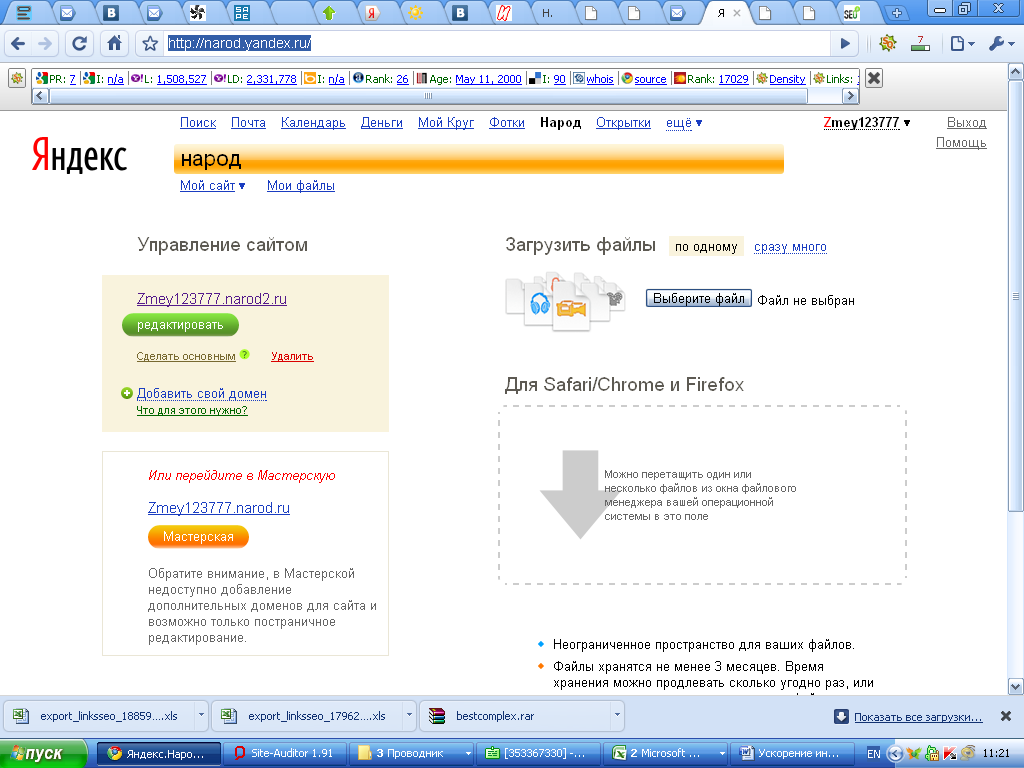Close the SEO toolbar with its X
Viewport: 1024px width, 768px height.
point(874,78)
